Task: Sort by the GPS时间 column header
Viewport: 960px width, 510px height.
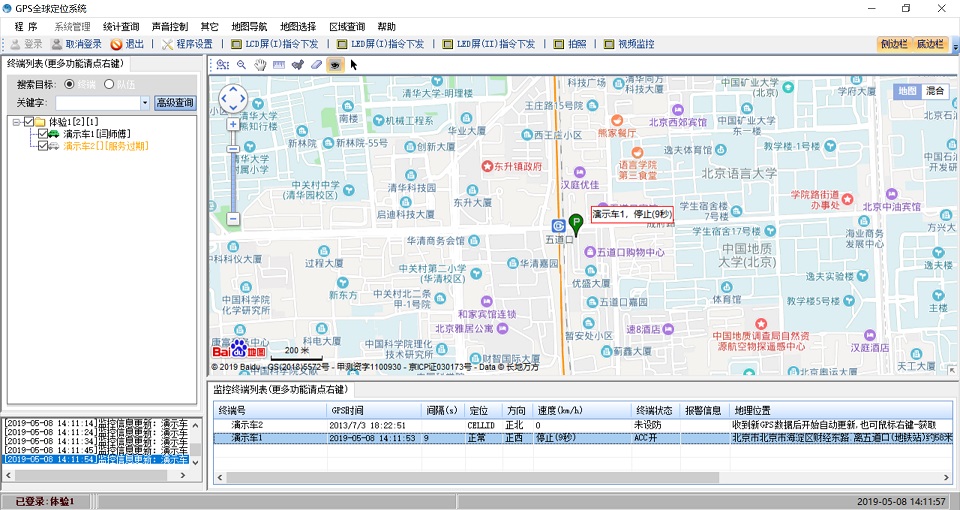Action: pyautogui.click(x=374, y=410)
